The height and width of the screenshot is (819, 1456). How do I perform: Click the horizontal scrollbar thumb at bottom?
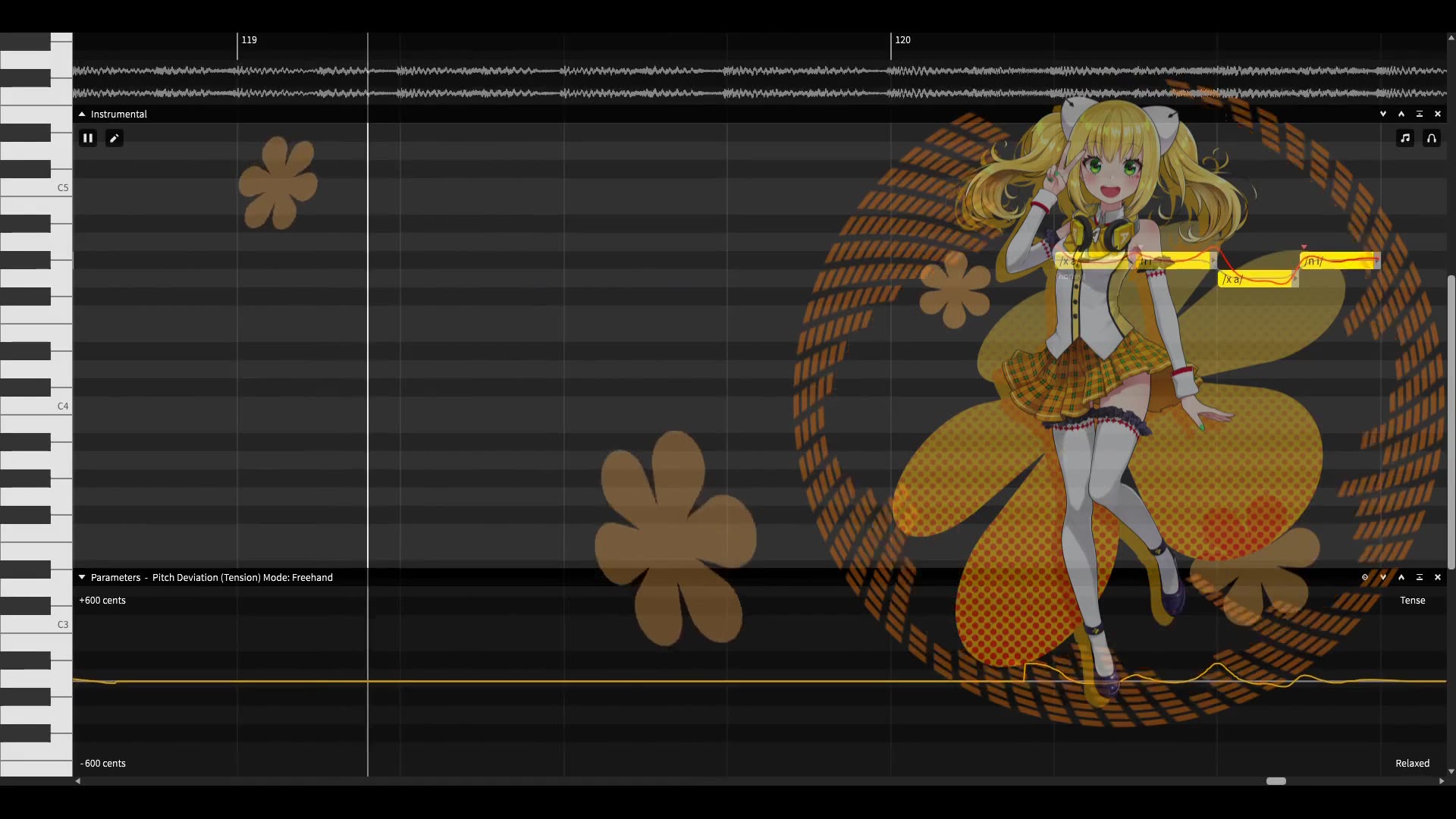coord(1276,781)
